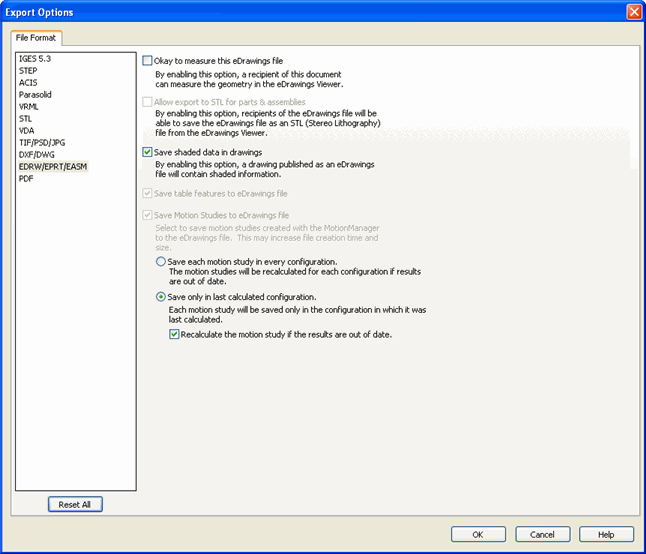Open Help for export options
Image resolution: width=646 pixels, height=554 pixels.
click(x=606, y=535)
